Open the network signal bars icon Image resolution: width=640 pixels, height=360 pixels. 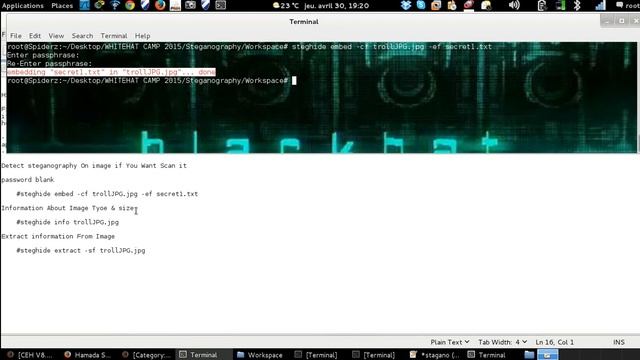[x=600, y=5]
